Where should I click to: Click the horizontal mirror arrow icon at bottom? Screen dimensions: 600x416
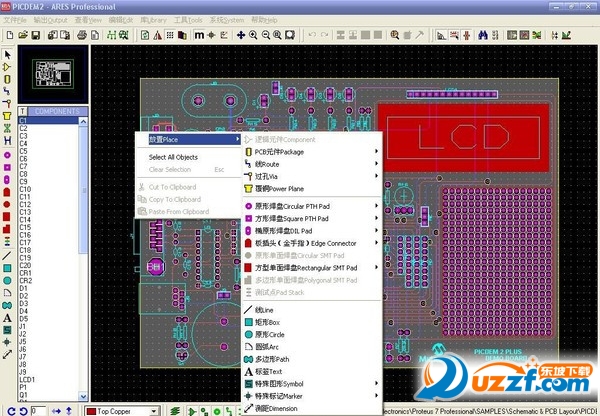(56, 411)
